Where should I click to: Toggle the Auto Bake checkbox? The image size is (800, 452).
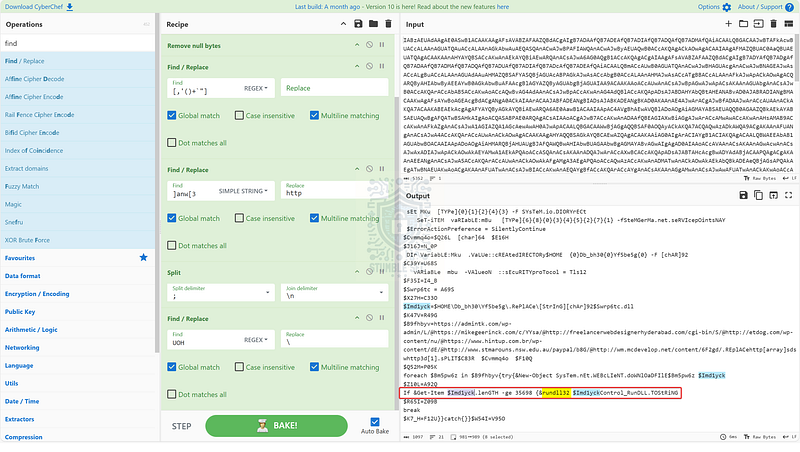[375, 422]
